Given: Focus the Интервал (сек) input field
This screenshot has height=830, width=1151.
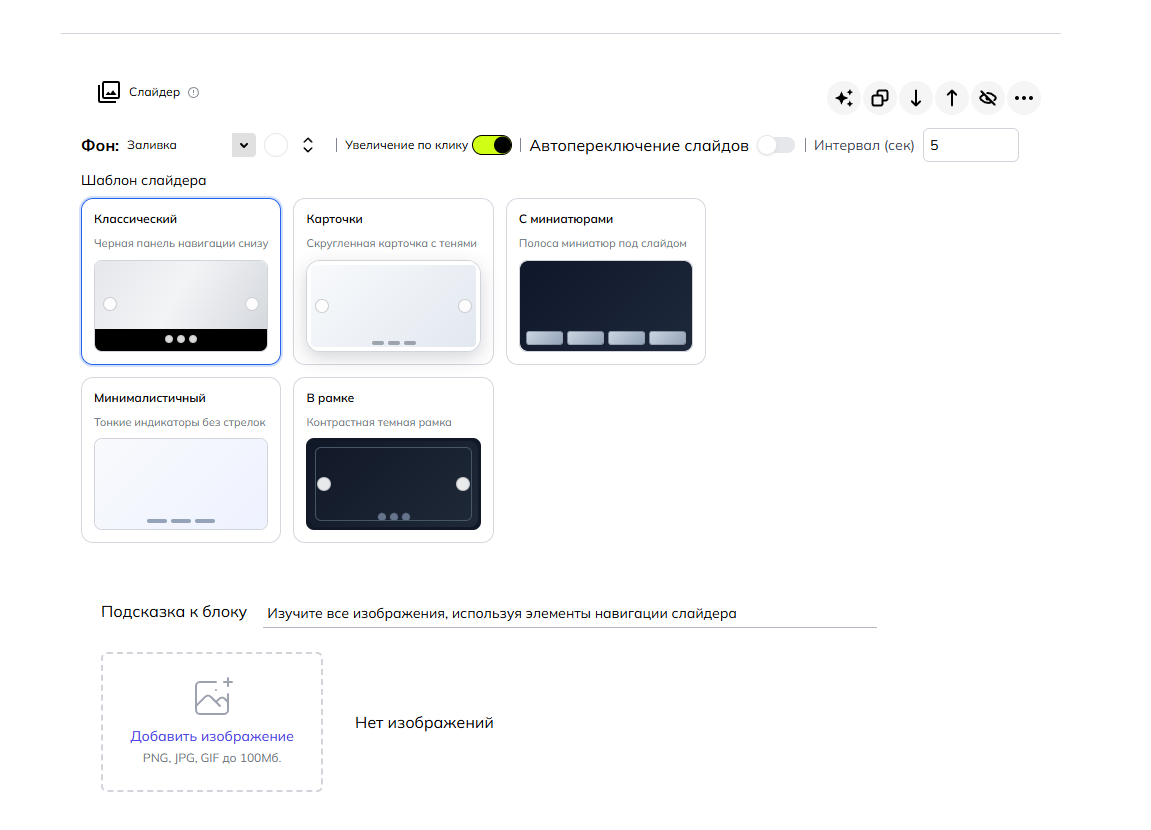Looking at the screenshot, I should click(970, 145).
